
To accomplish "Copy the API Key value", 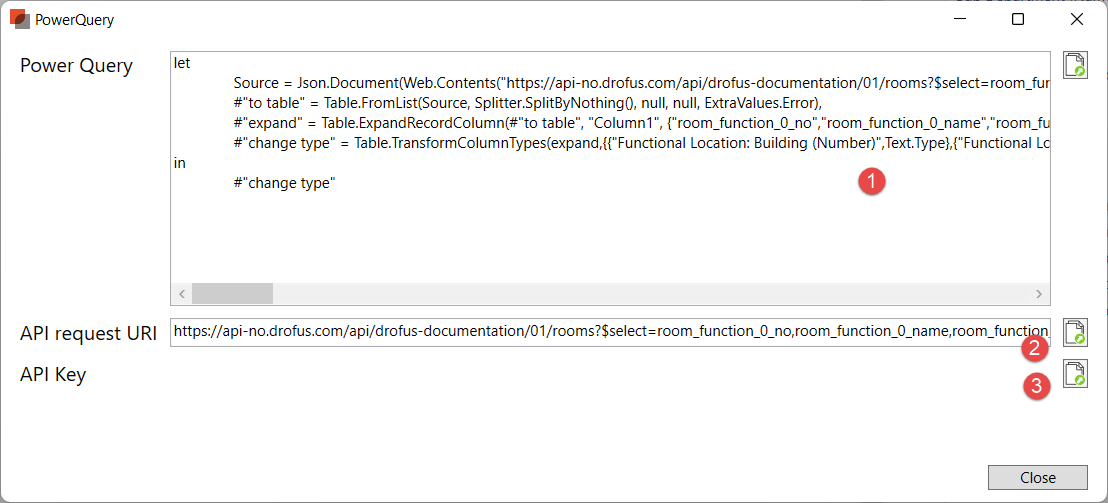I will click(1075, 374).
